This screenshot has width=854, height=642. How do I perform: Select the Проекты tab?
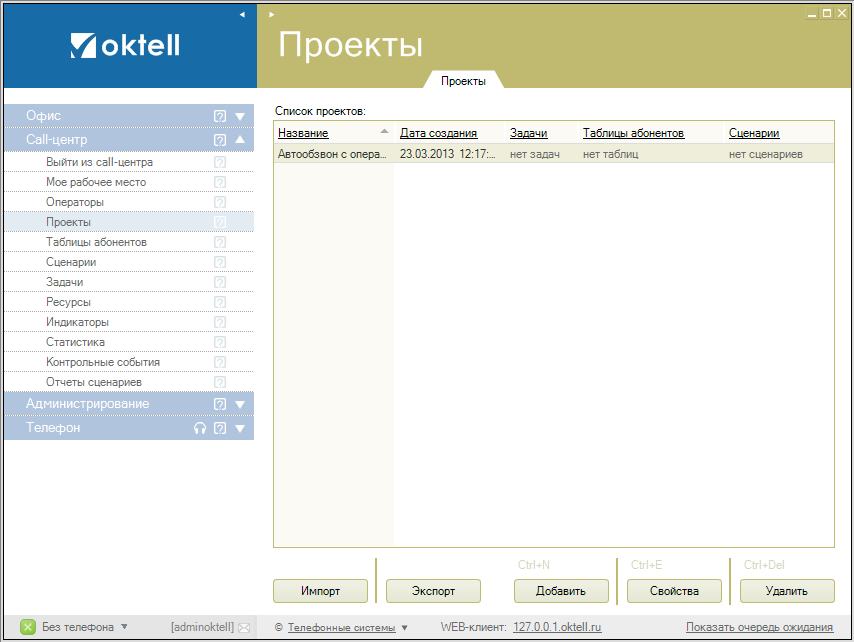pyautogui.click(x=463, y=81)
